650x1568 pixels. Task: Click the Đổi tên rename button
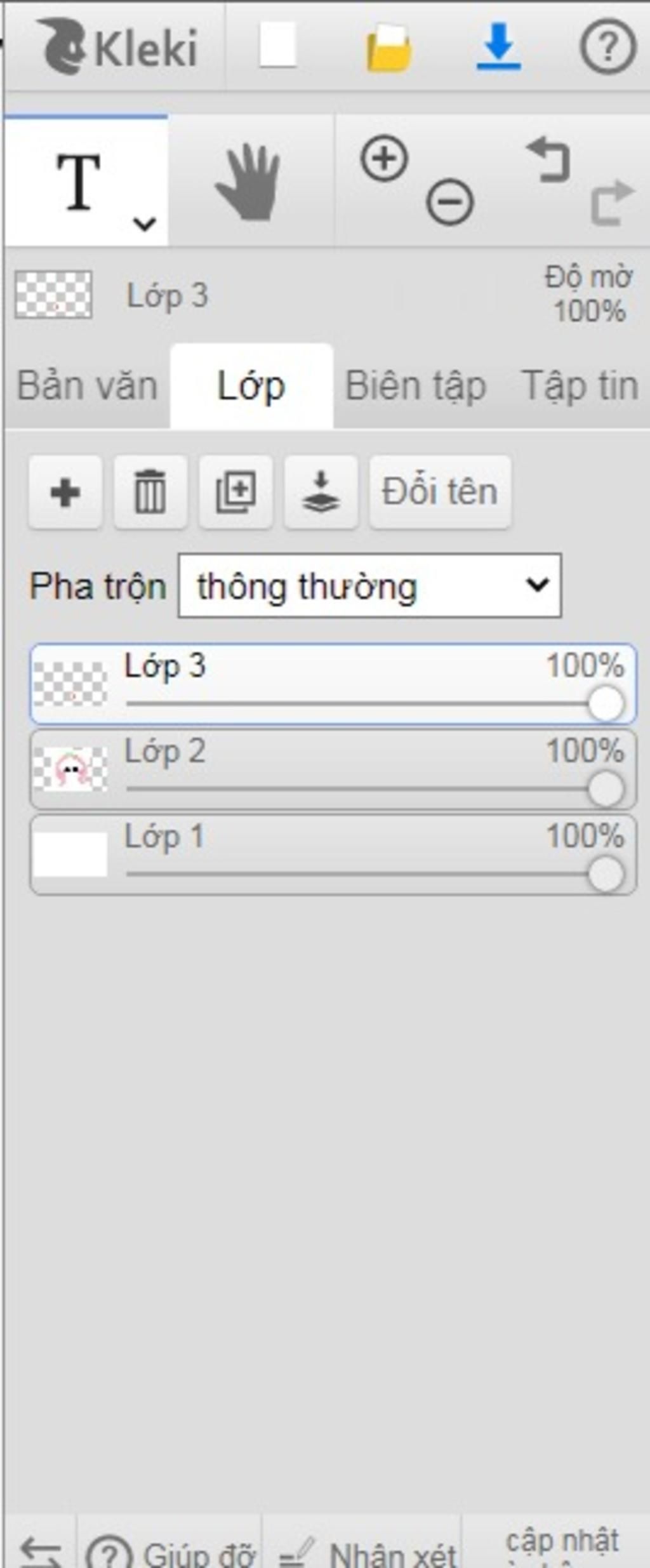(x=440, y=492)
